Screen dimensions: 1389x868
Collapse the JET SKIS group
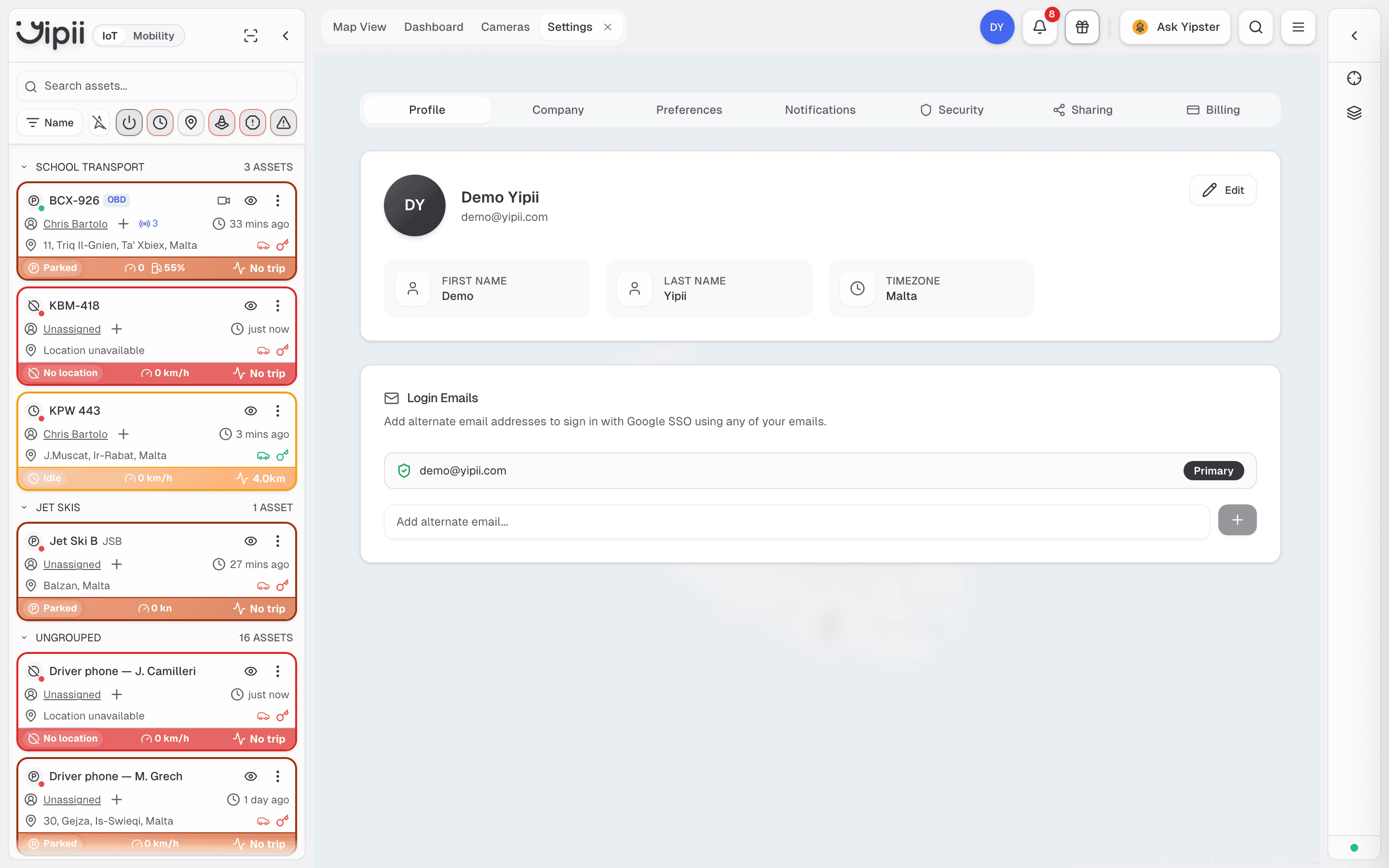tap(24, 507)
